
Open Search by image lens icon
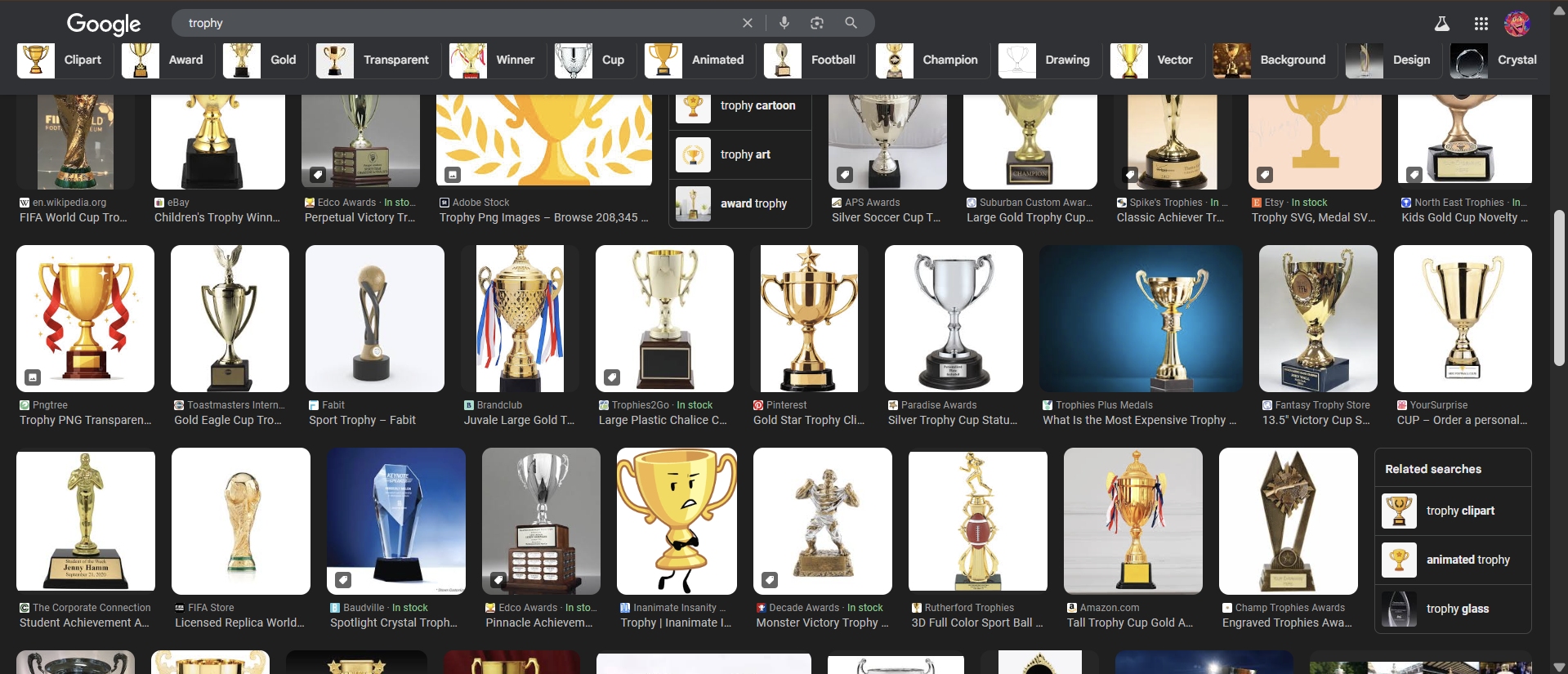tap(817, 23)
